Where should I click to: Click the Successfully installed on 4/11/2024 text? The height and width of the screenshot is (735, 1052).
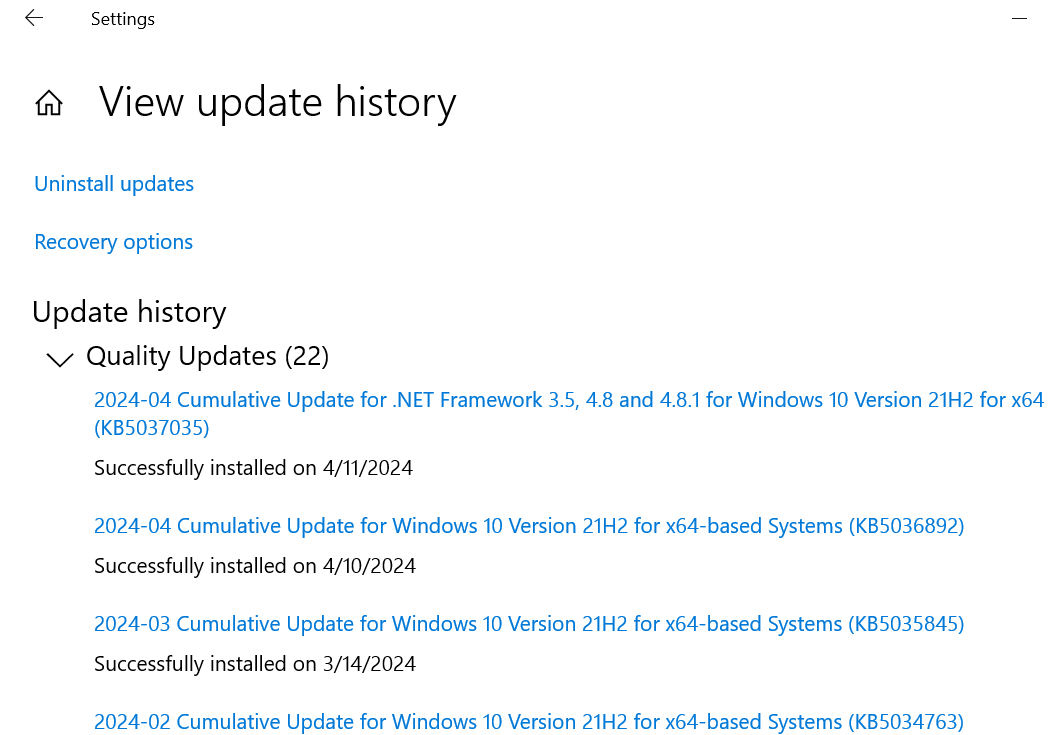point(254,467)
